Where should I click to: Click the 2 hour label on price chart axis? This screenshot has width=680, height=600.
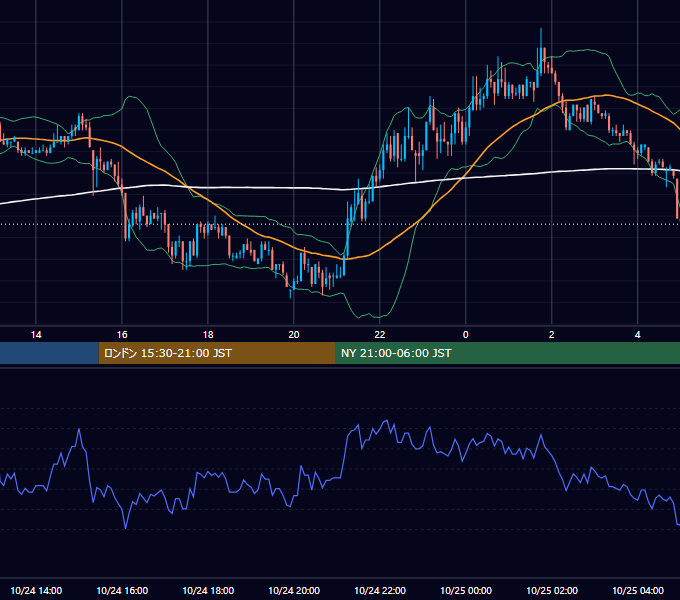[551, 335]
